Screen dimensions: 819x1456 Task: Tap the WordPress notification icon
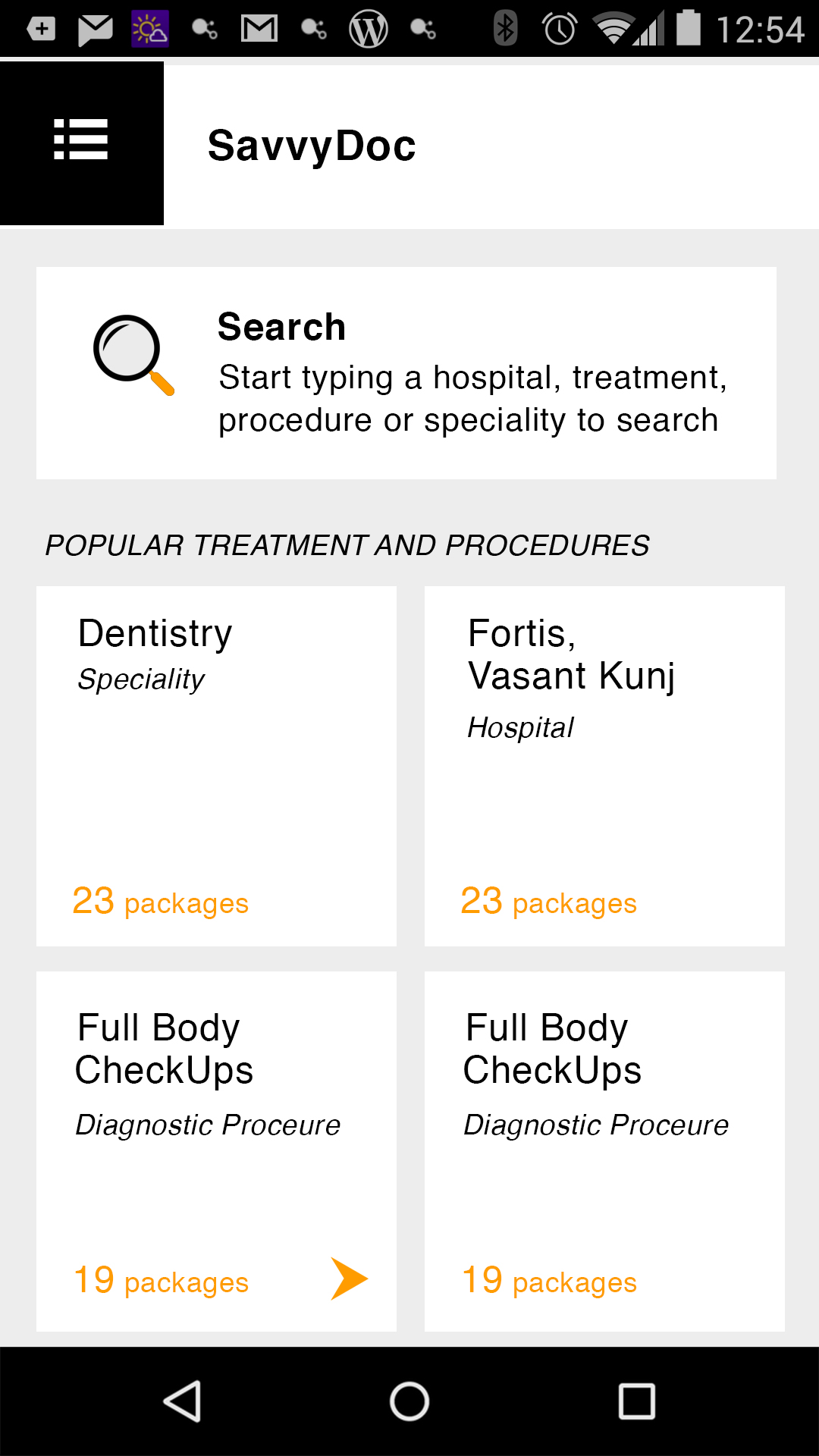click(369, 30)
